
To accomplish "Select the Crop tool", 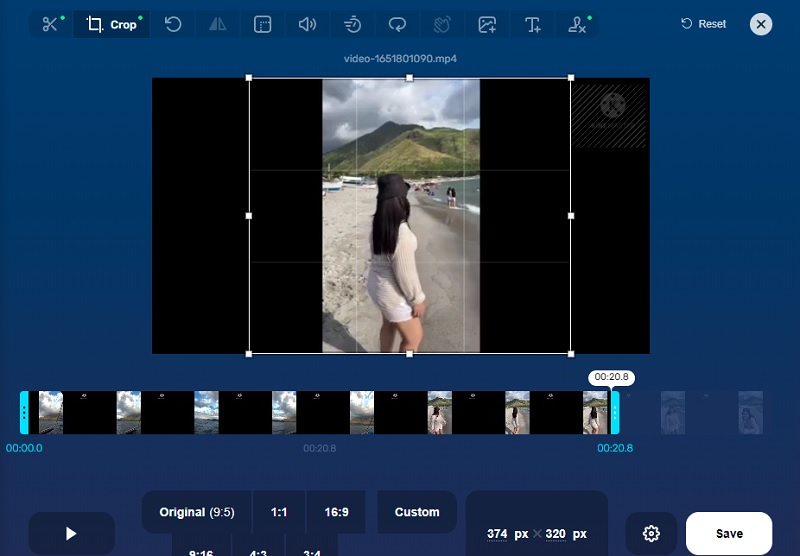I will tap(112, 24).
